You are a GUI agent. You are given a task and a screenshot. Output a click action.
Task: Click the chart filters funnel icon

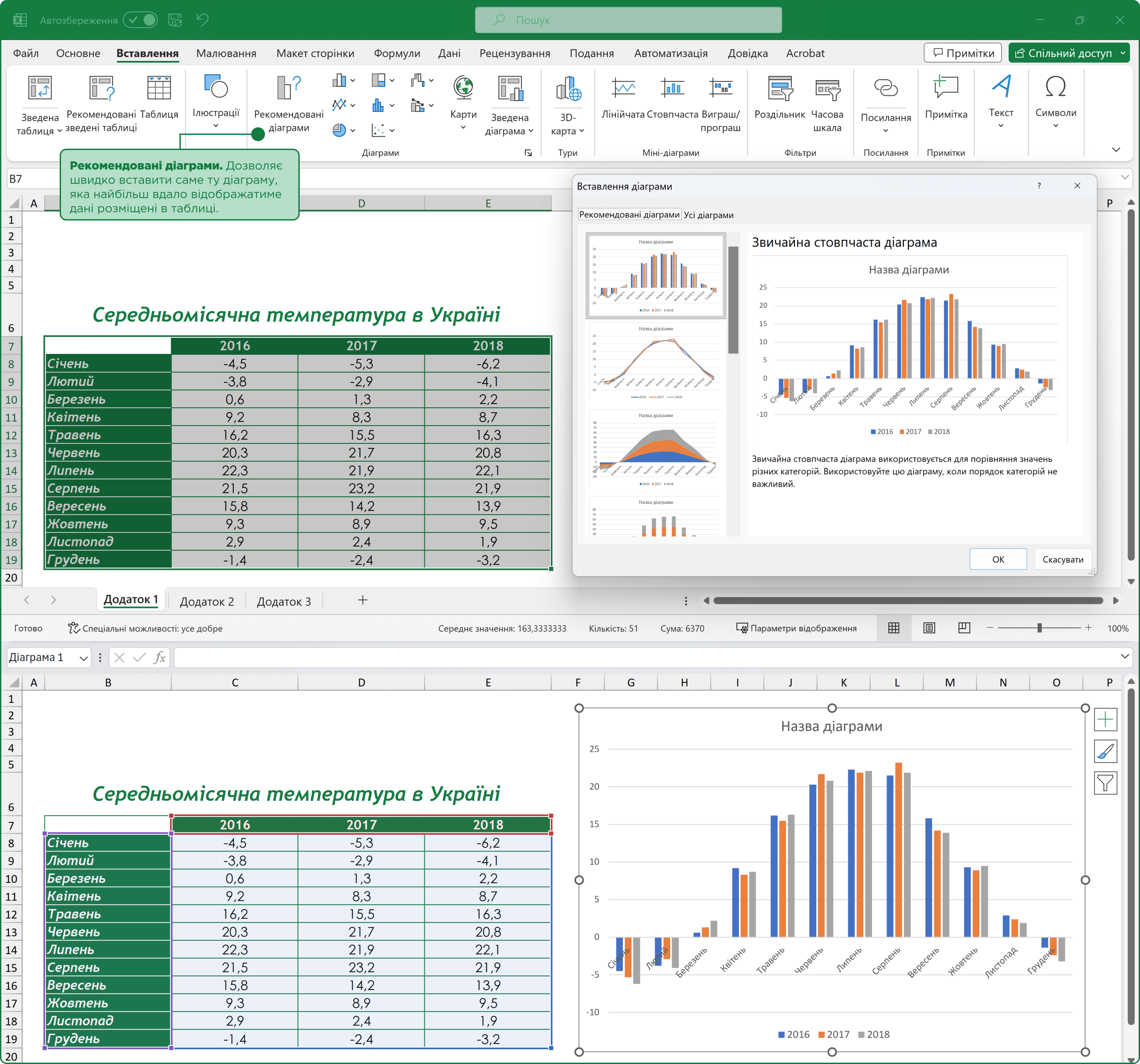point(1105,783)
